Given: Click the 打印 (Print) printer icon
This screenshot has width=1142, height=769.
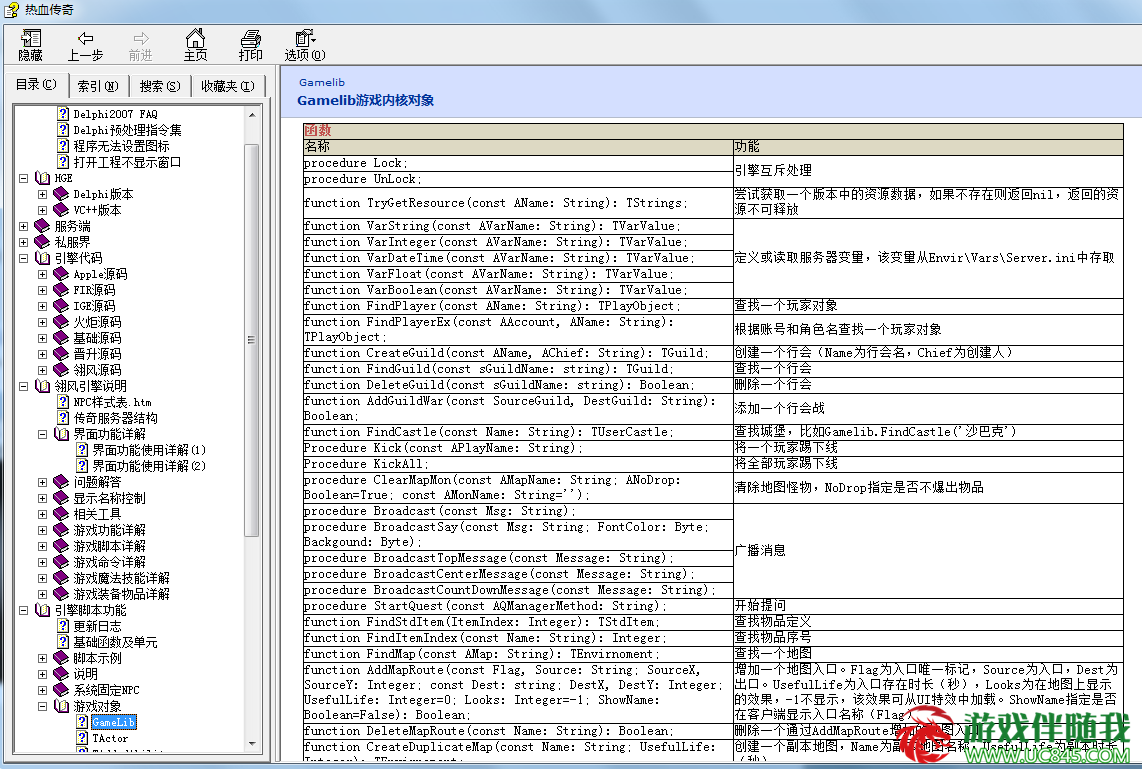Looking at the screenshot, I should coord(251,38).
